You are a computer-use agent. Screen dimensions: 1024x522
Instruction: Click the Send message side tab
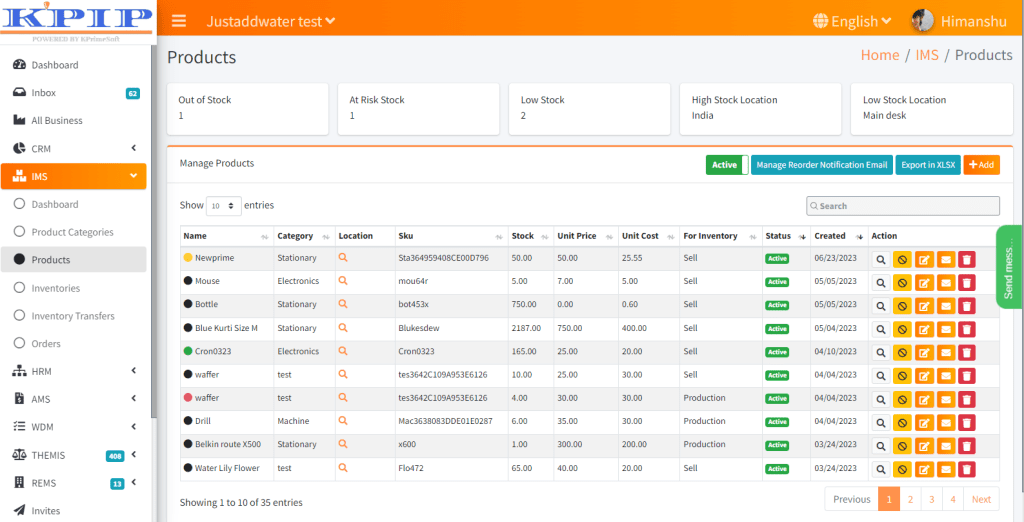pyautogui.click(x=1010, y=267)
